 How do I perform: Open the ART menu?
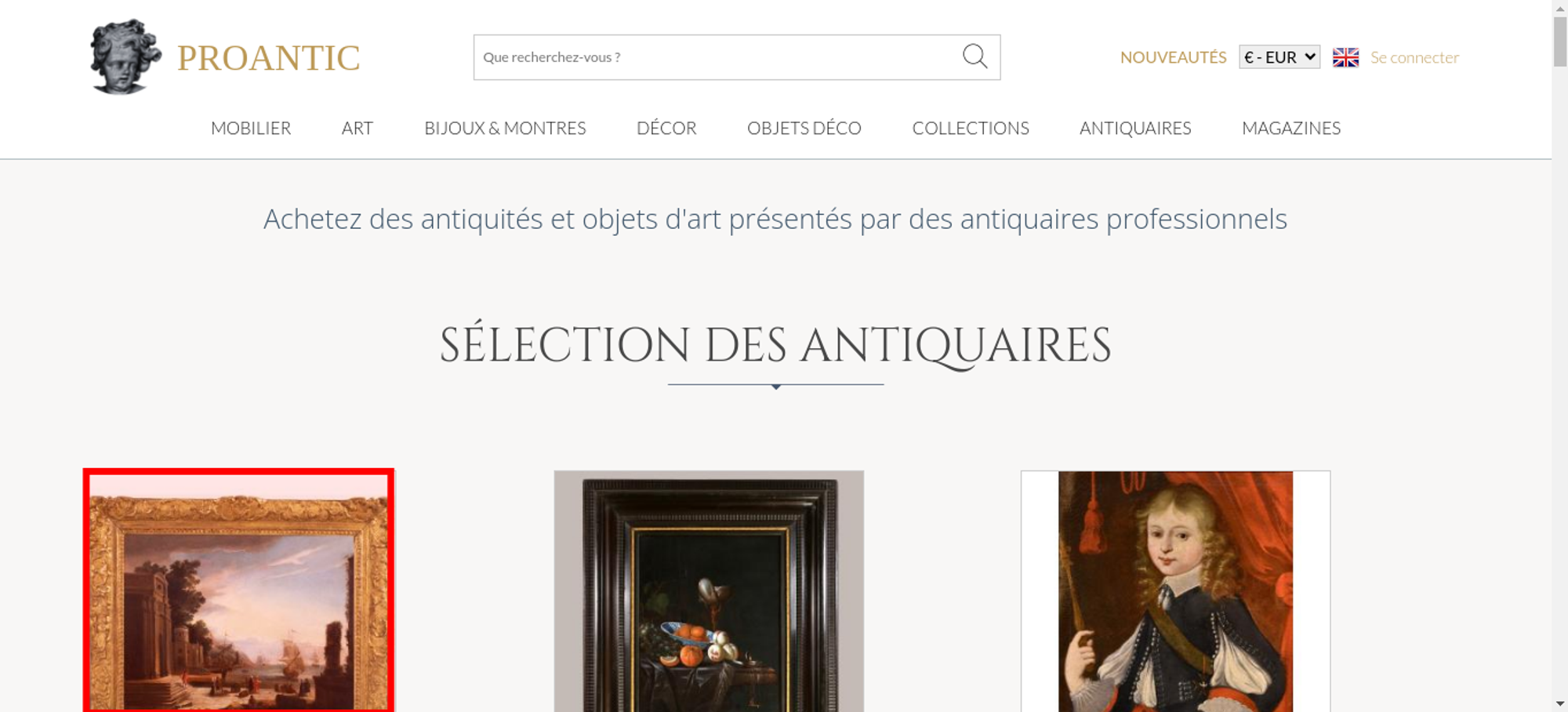click(358, 128)
